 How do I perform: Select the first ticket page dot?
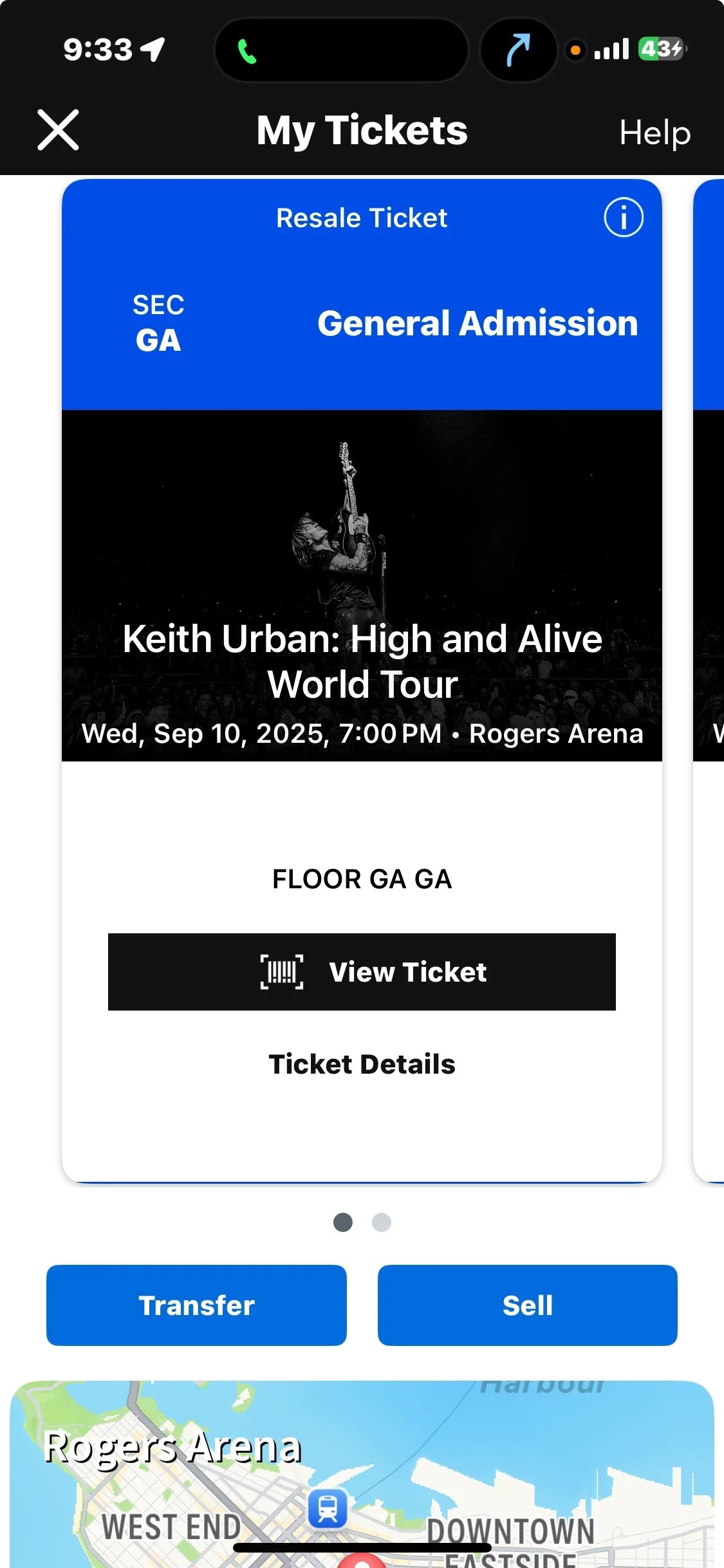tap(343, 1222)
